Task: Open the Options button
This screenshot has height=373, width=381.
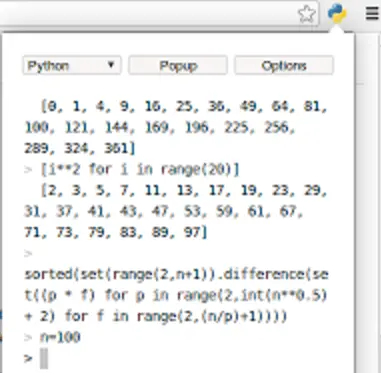Action: click(284, 65)
